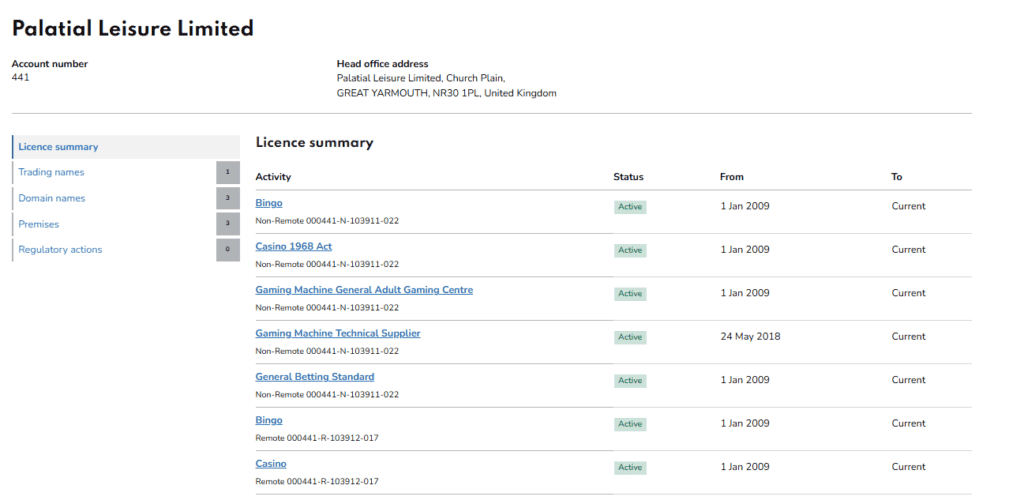Viewport: 1024px width, 504px height.
Task: Click Active badge for Adult Gaming Centre row
Action: click(x=630, y=293)
